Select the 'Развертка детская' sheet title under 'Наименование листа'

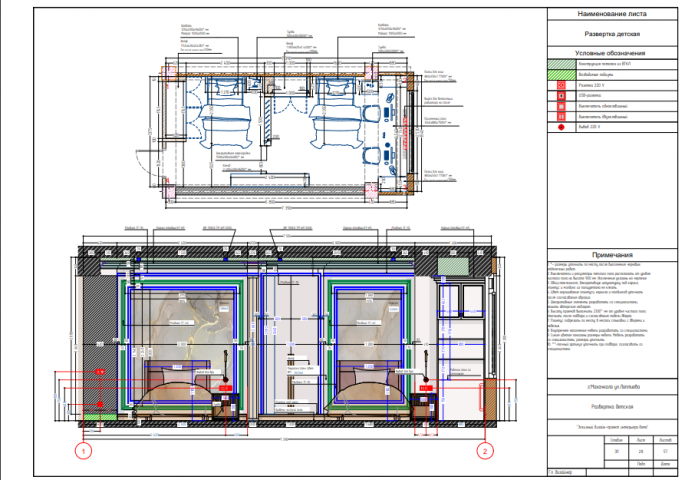(x=612, y=34)
